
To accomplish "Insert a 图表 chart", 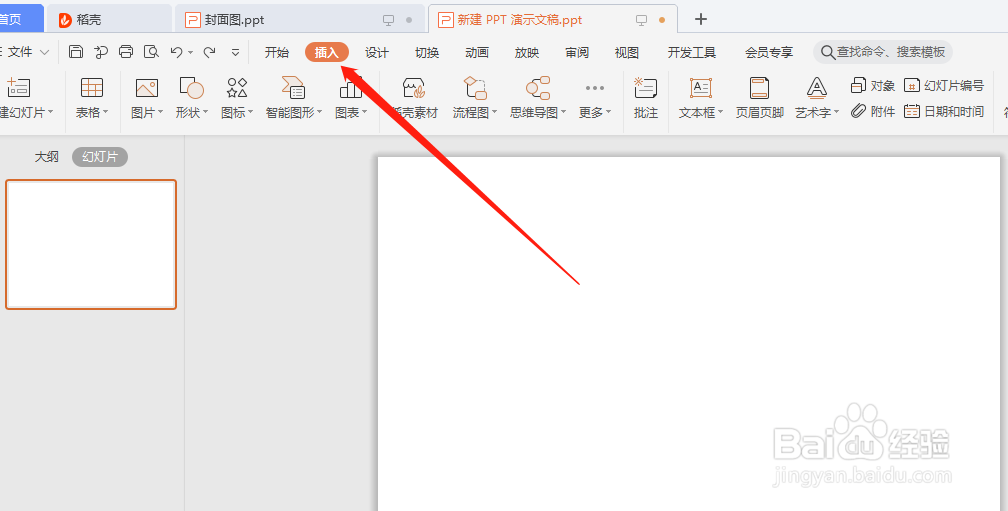I will (x=350, y=87).
